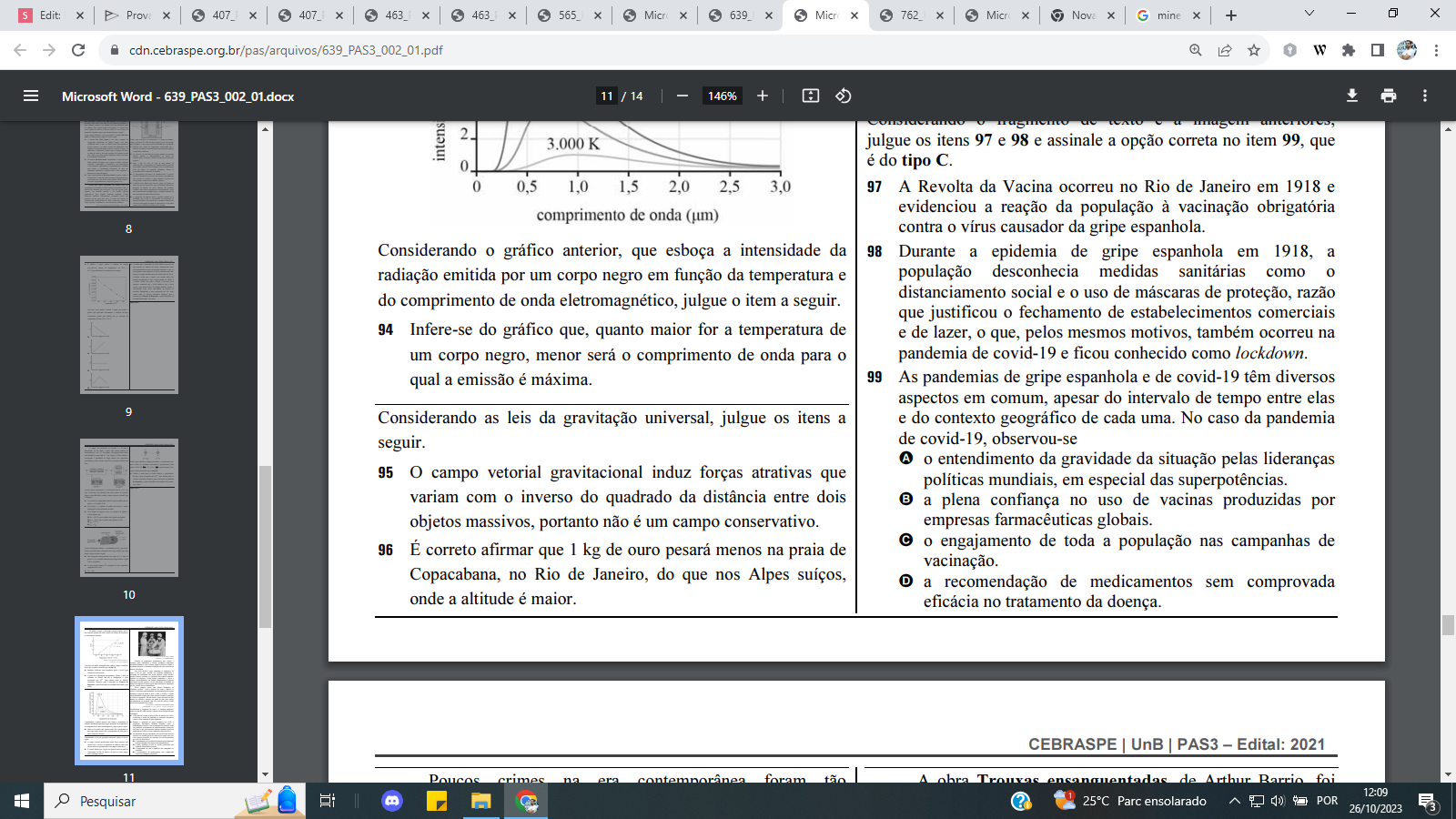Open the PDF viewer more actions menu
Image resolution: width=1456 pixels, height=819 pixels.
coord(1425,96)
